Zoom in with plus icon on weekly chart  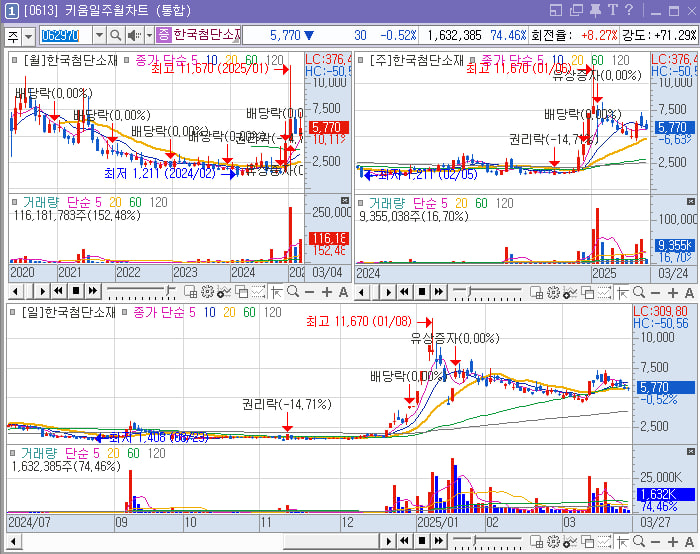point(673,293)
